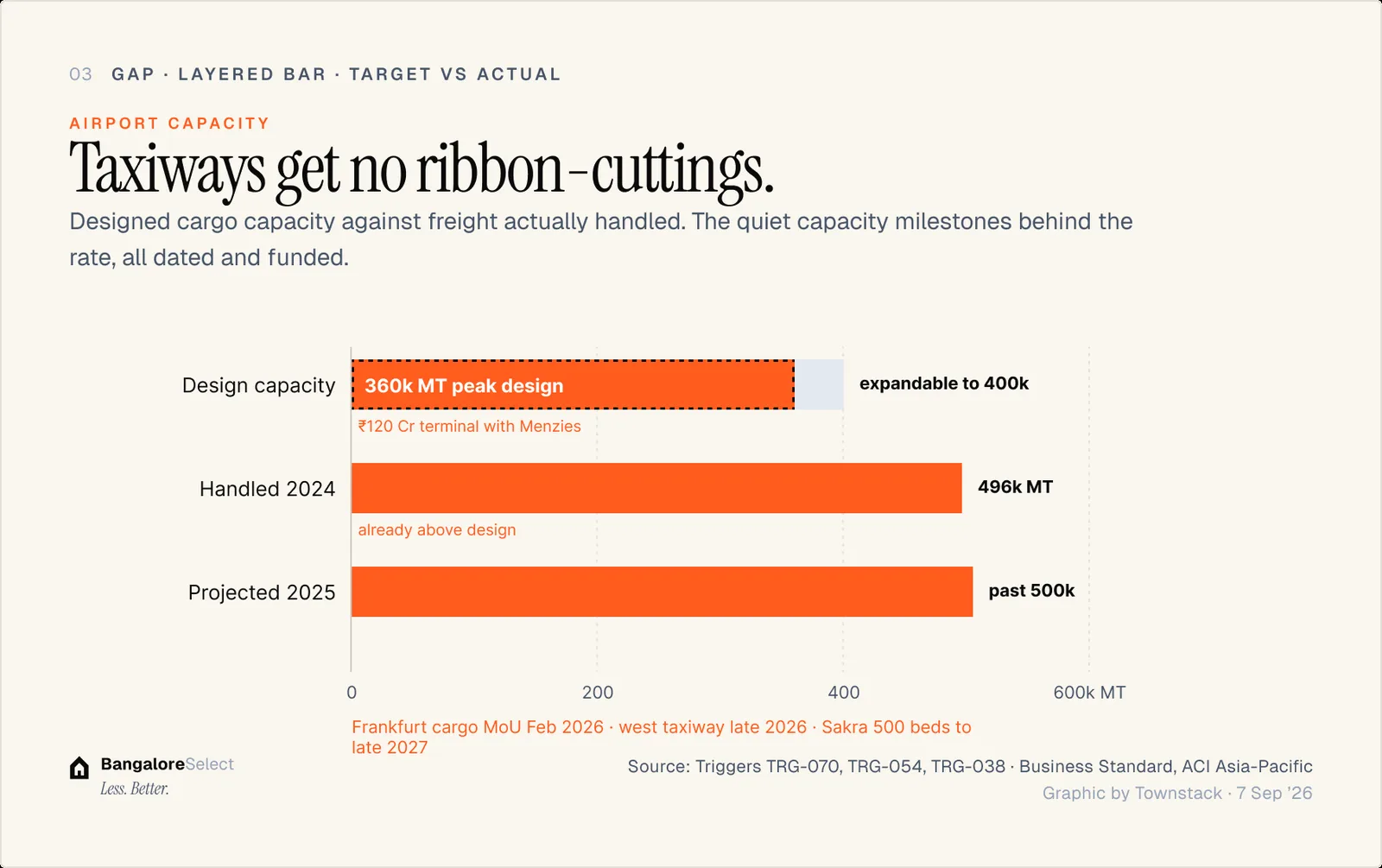Click the 'already above design' annotation
Screen dimensions: 1382x868
point(437,529)
